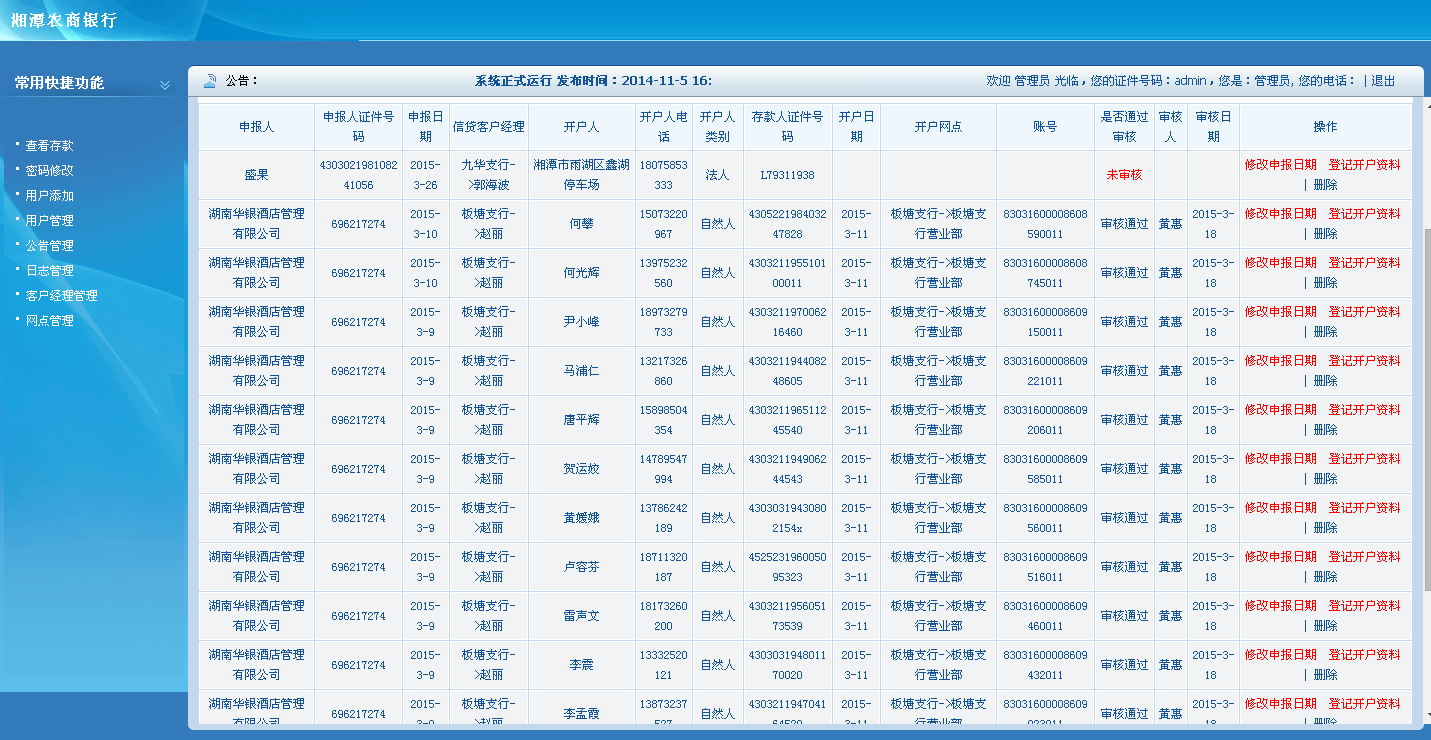The width and height of the screenshot is (1431, 740).
Task: Click 修改申报日期 for 李震
Action: [x=1281, y=655]
